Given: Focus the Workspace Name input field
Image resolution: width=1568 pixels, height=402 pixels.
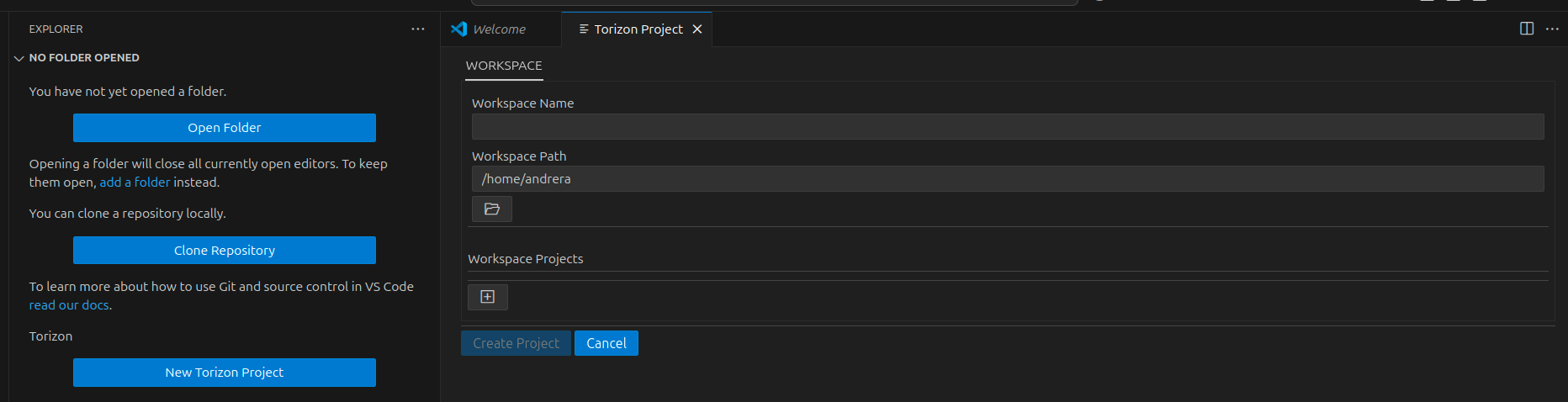Looking at the screenshot, I should pos(1008,127).
